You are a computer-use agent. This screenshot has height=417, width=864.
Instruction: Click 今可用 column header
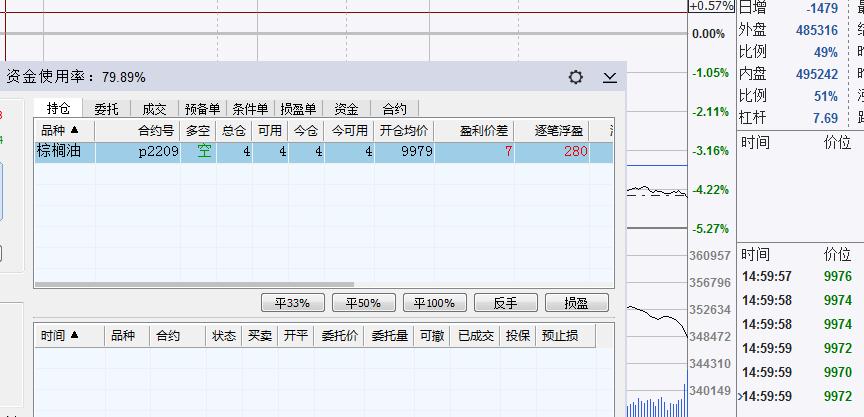pyautogui.click(x=349, y=131)
